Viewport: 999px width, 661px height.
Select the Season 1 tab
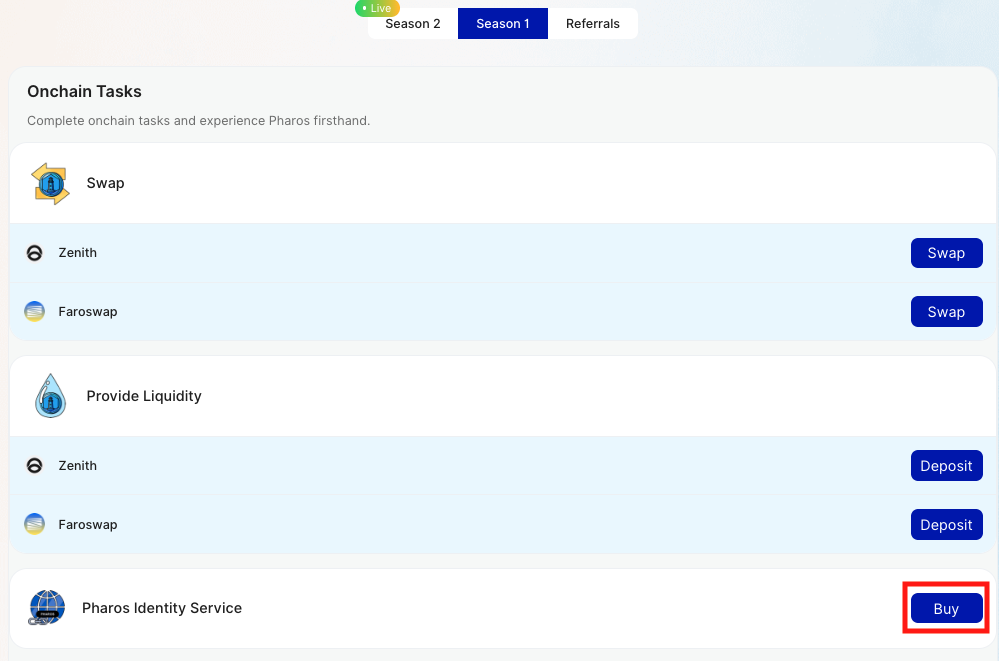pos(502,24)
